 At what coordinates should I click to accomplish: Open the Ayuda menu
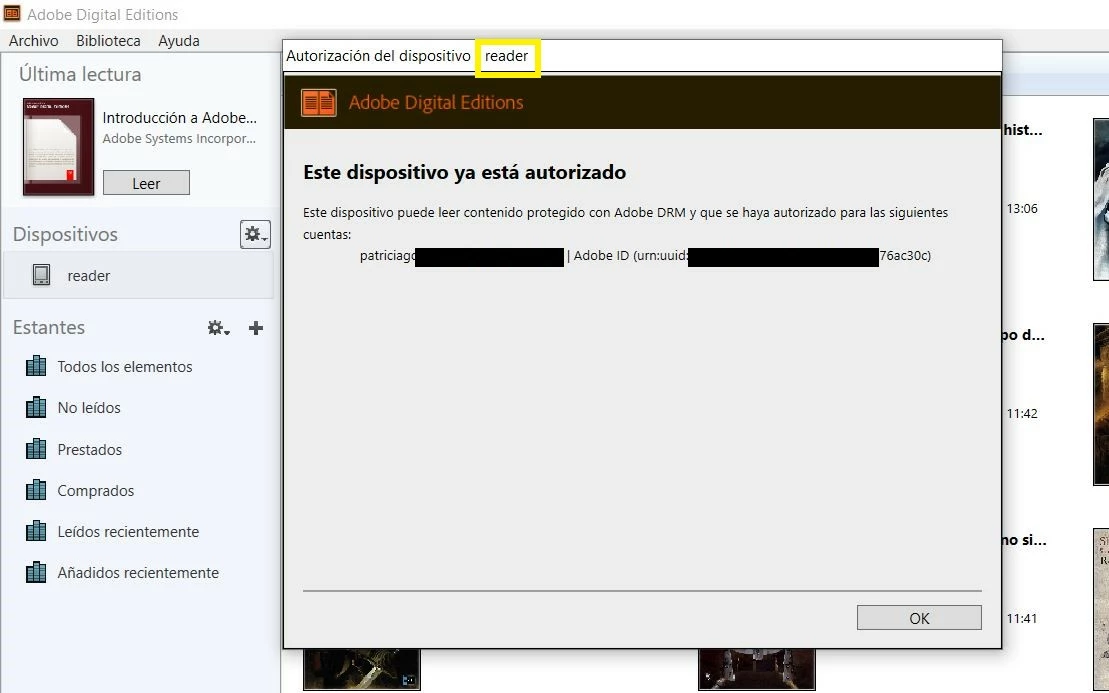click(x=178, y=41)
